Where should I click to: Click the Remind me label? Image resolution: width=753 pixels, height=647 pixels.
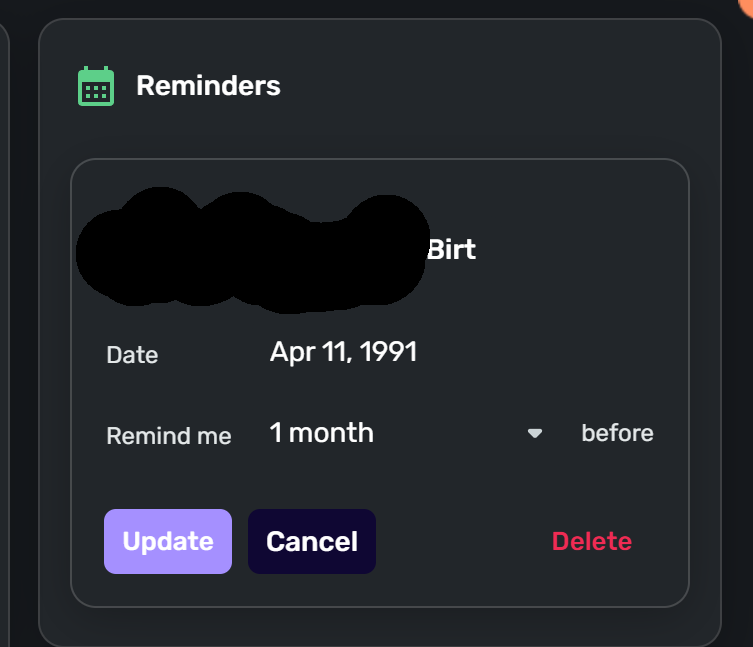tap(168, 436)
